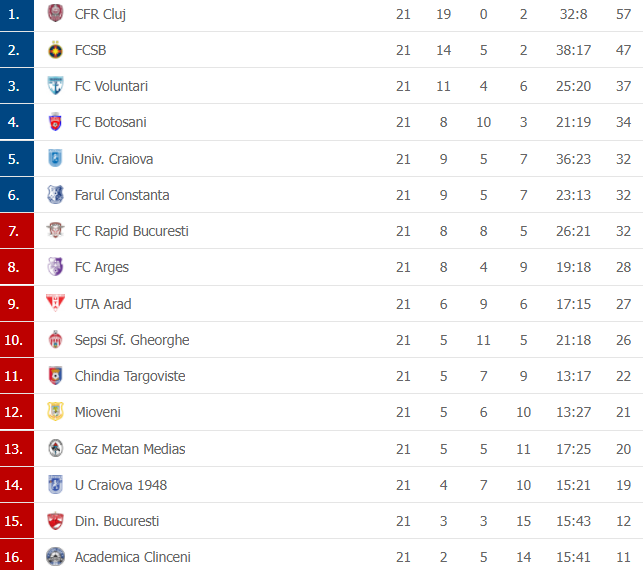643x570 pixels.
Task: Click the CFR Cluj club crest
Action: (55, 13)
